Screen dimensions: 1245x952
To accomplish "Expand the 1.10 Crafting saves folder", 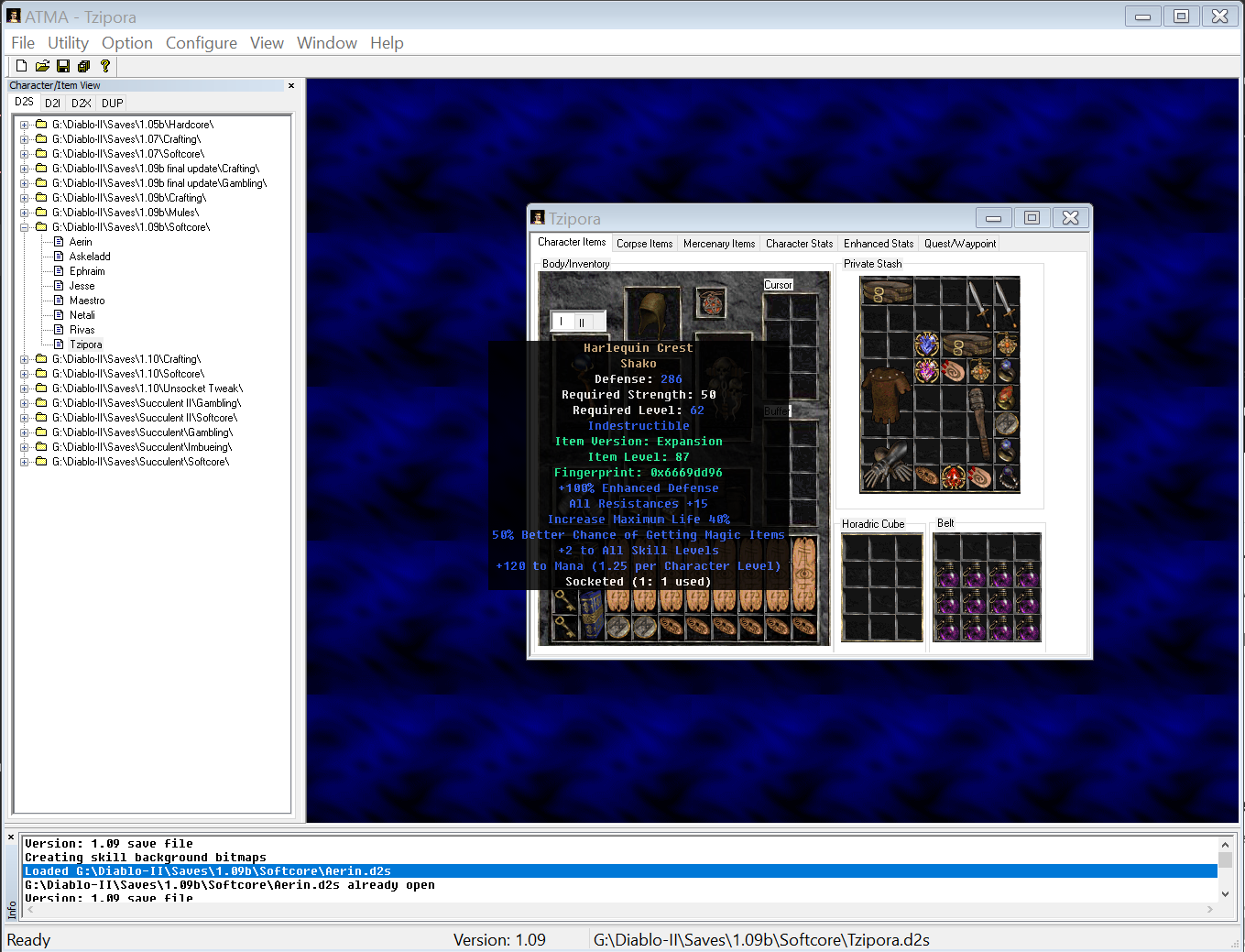I will tap(25, 359).
